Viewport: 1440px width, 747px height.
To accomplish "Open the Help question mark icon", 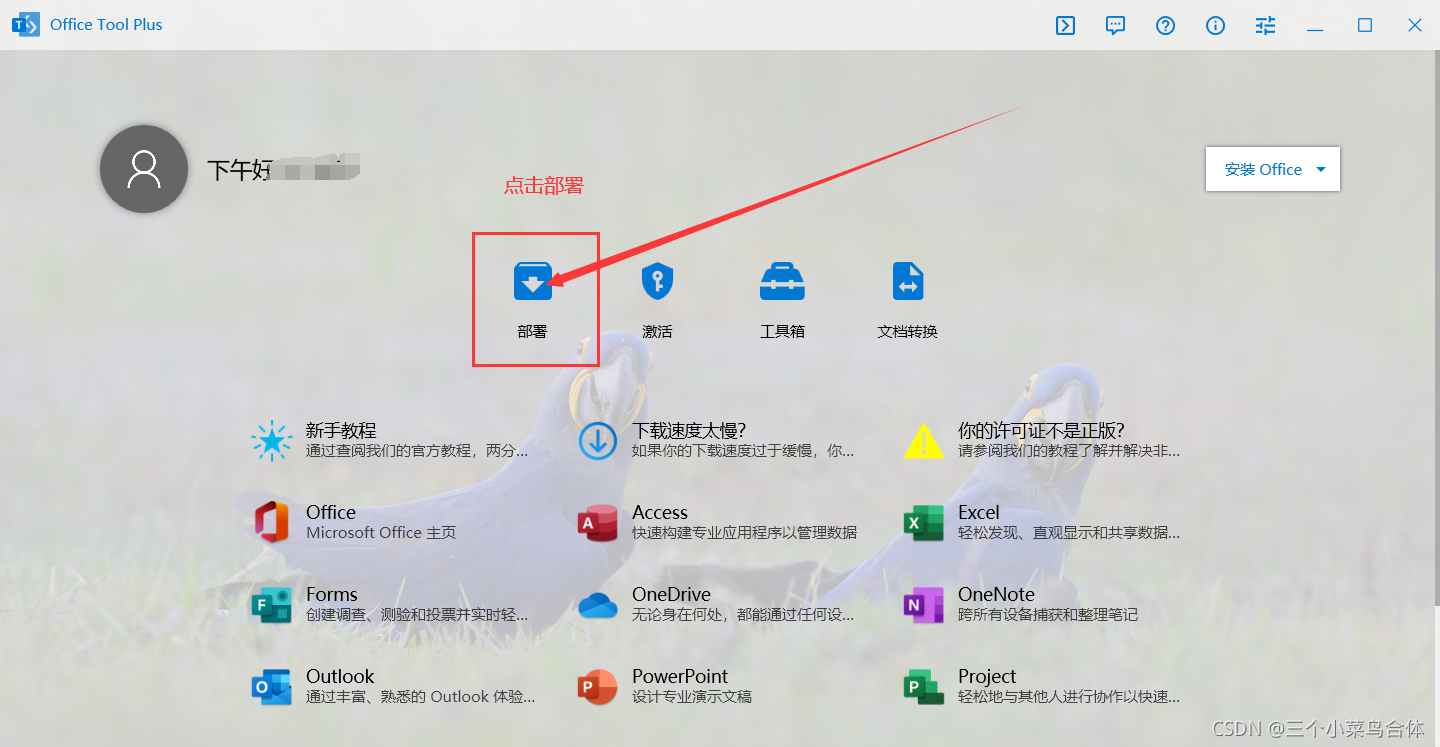I will 1165,25.
